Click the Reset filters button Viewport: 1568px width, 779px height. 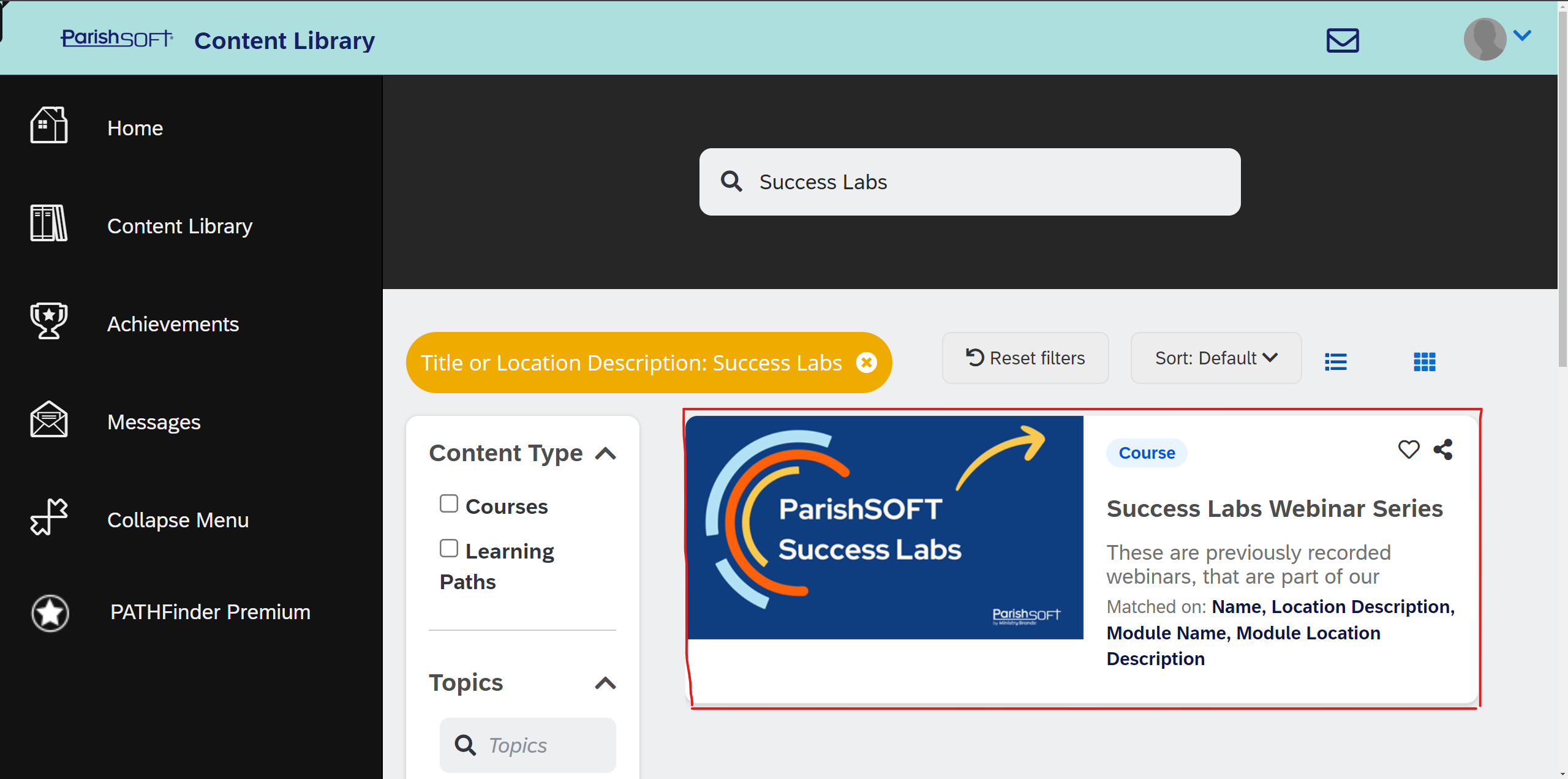(1025, 358)
